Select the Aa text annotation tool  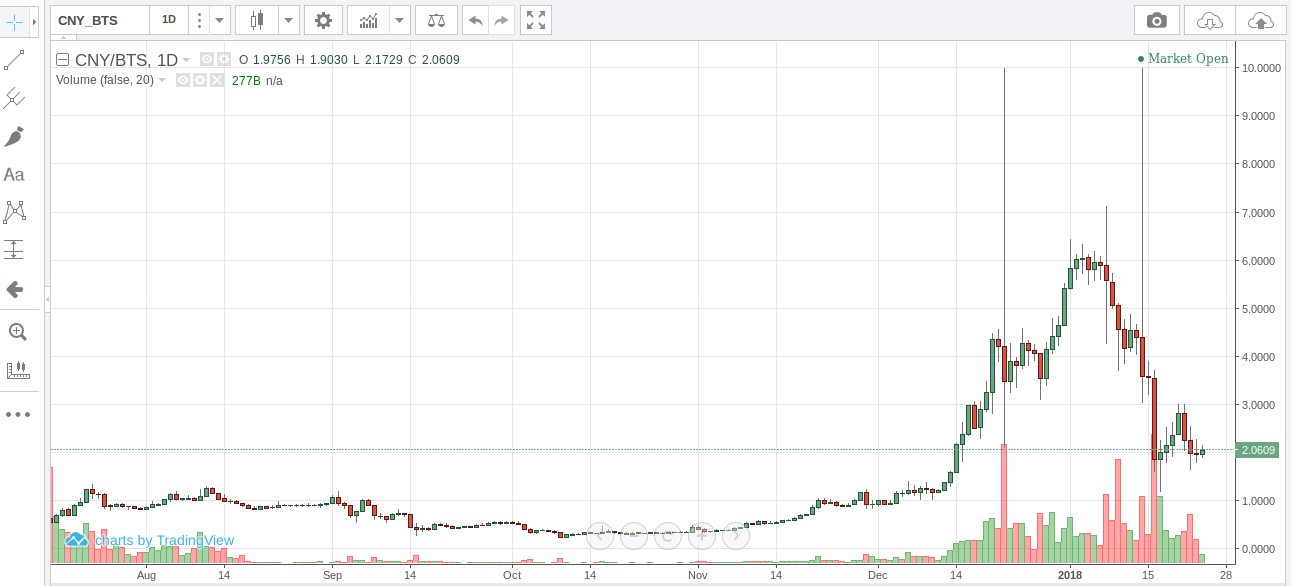pyautogui.click(x=15, y=175)
